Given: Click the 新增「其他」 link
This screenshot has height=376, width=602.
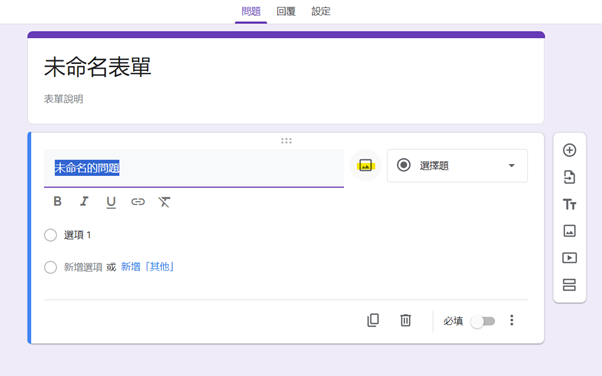Looking at the screenshot, I should 147,267.
